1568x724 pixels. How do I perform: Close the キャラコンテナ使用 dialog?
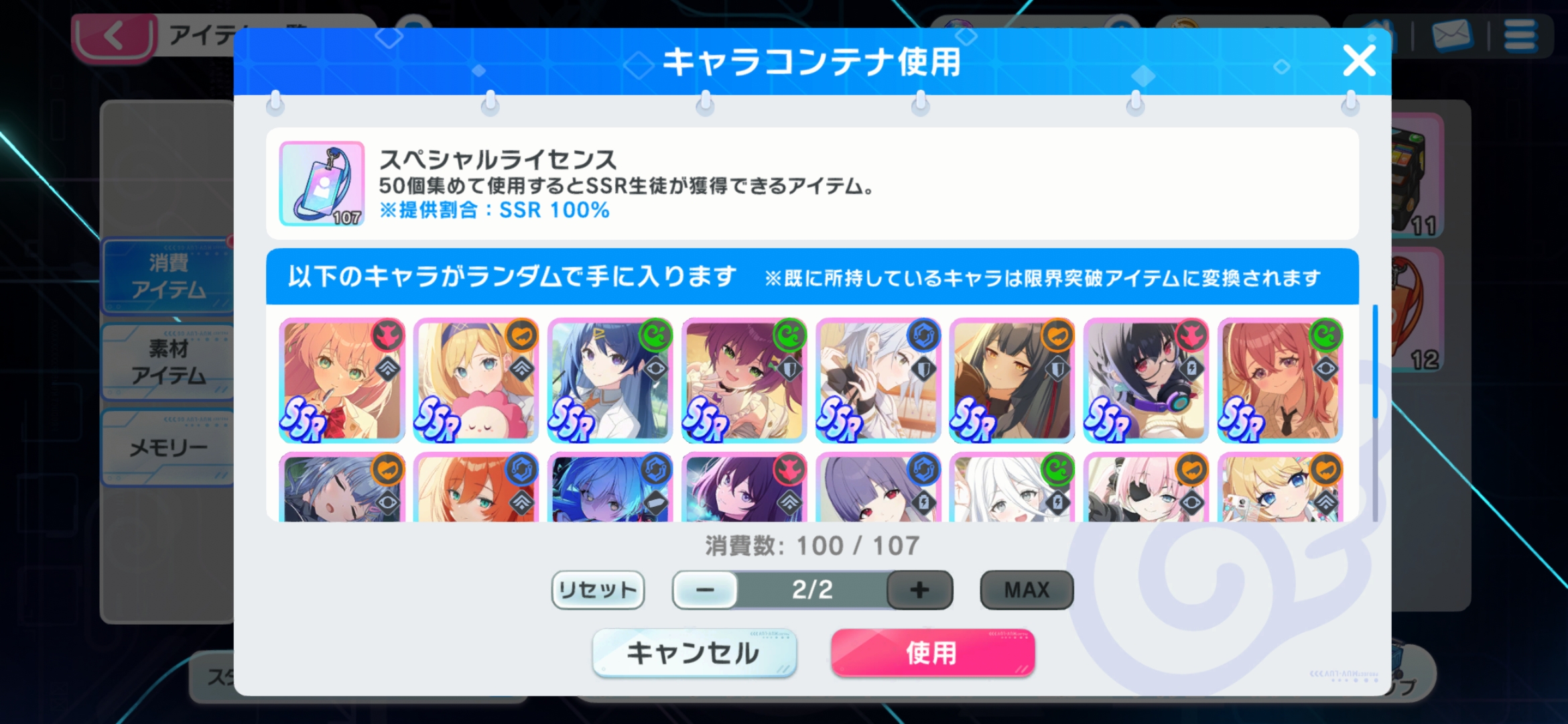pos(1359,62)
